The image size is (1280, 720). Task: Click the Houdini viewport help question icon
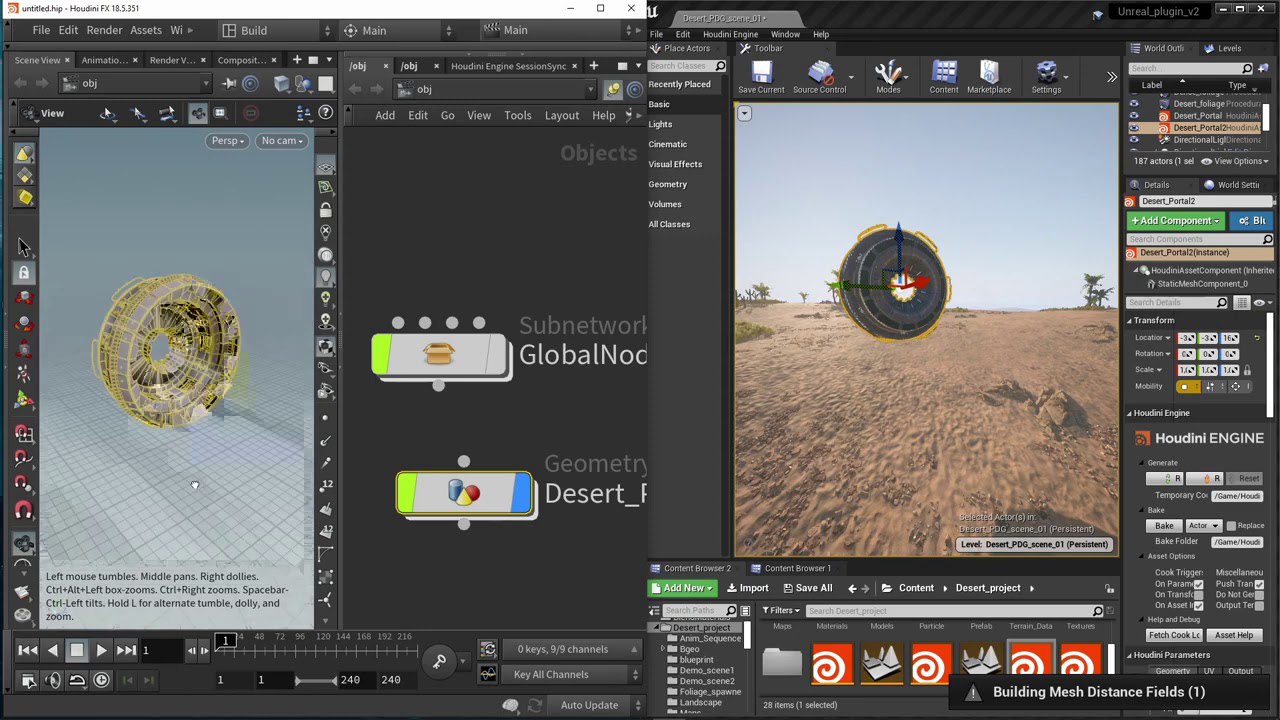coord(325,113)
